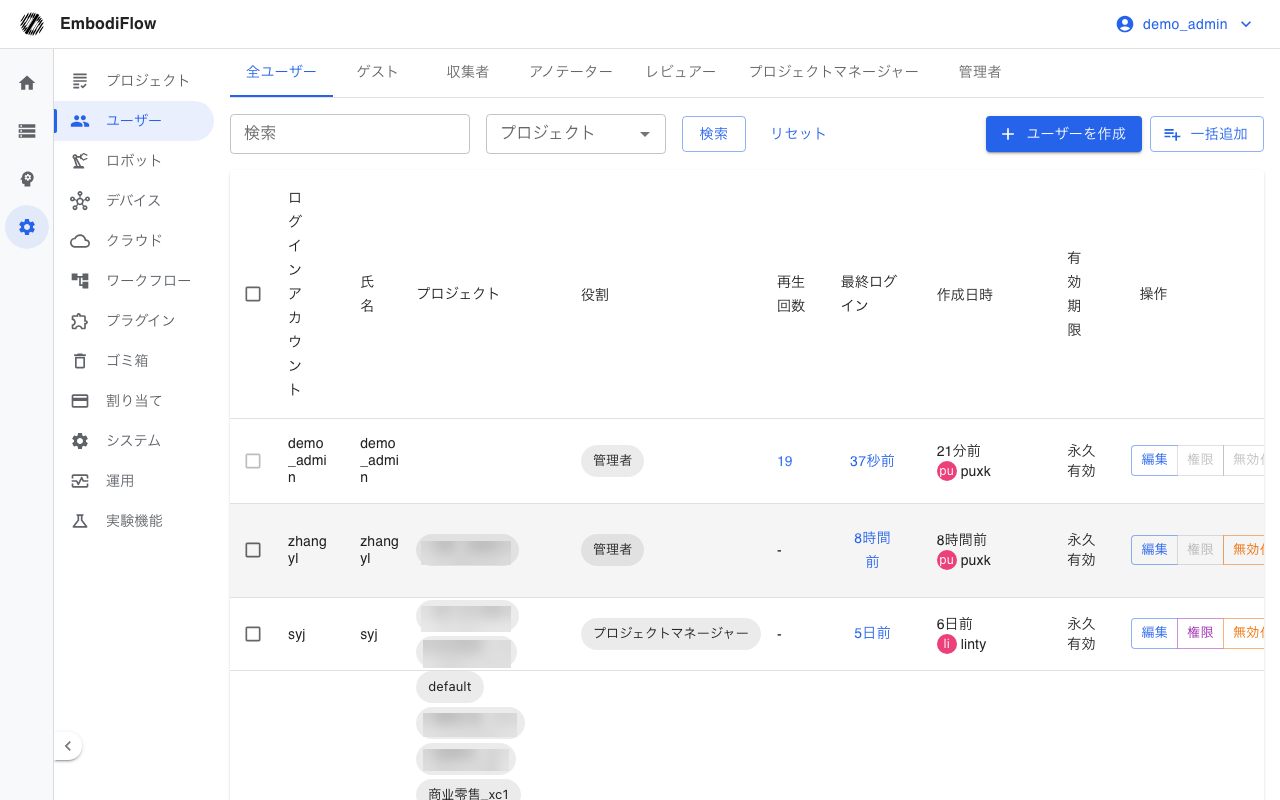The height and width of the screenshot is (800, 1280).
Task: Collapse the sidebar with the chevron button
Action: point(67,746)
